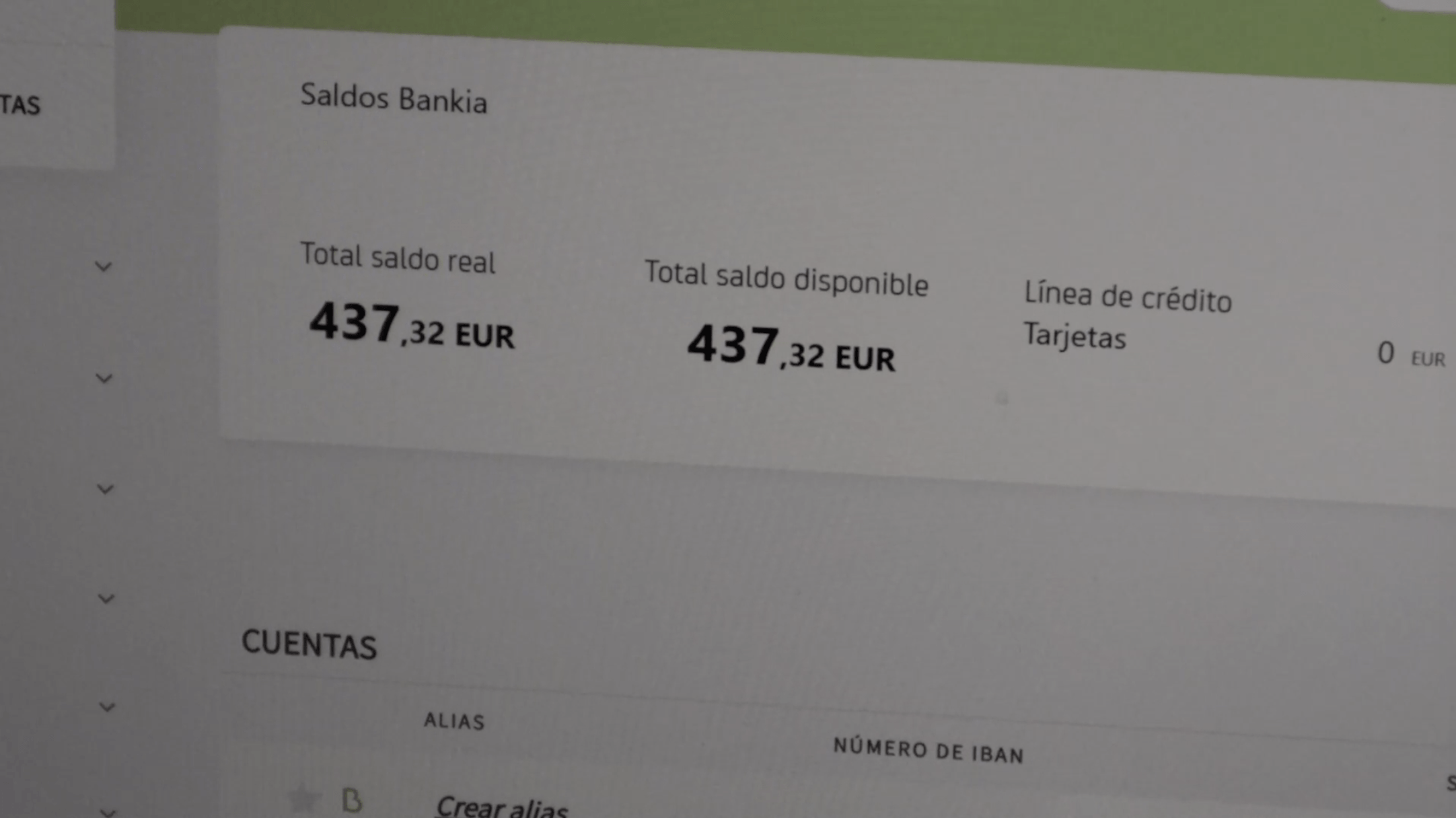1456x818 pixels.
Task: Click the green Bankia B account icon
Action: 352,801
